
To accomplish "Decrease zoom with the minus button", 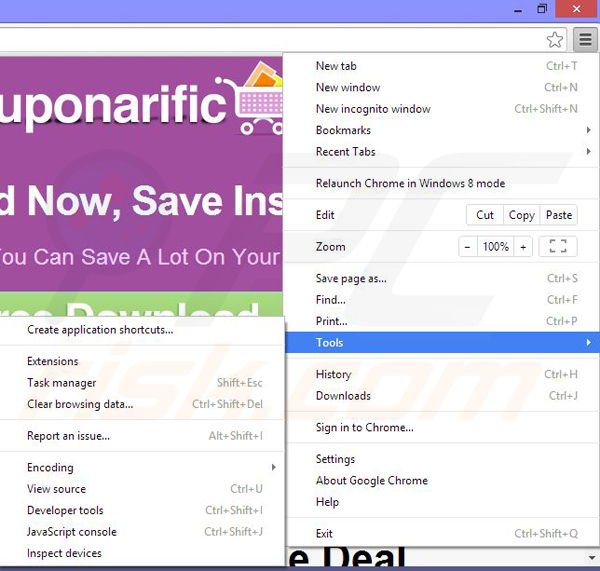I will coord(467,247).
